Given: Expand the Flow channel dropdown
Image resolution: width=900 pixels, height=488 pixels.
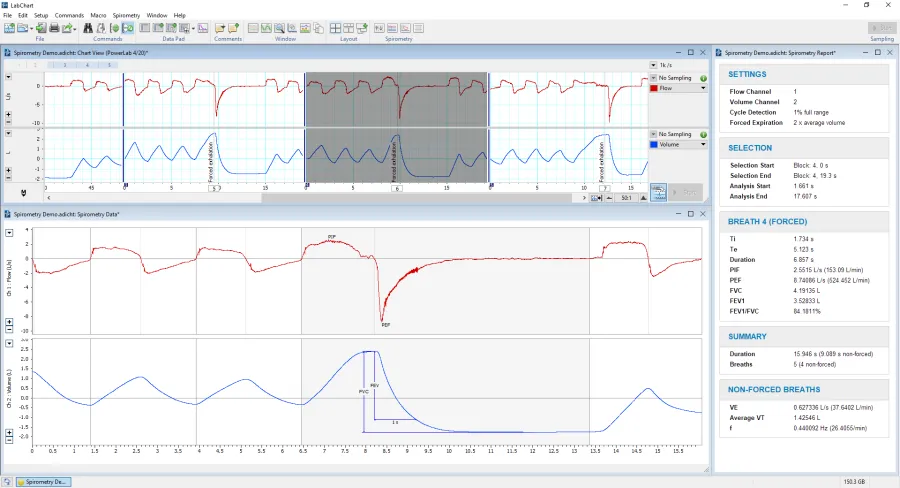Looking at the screenshot, I should [703, 88].
